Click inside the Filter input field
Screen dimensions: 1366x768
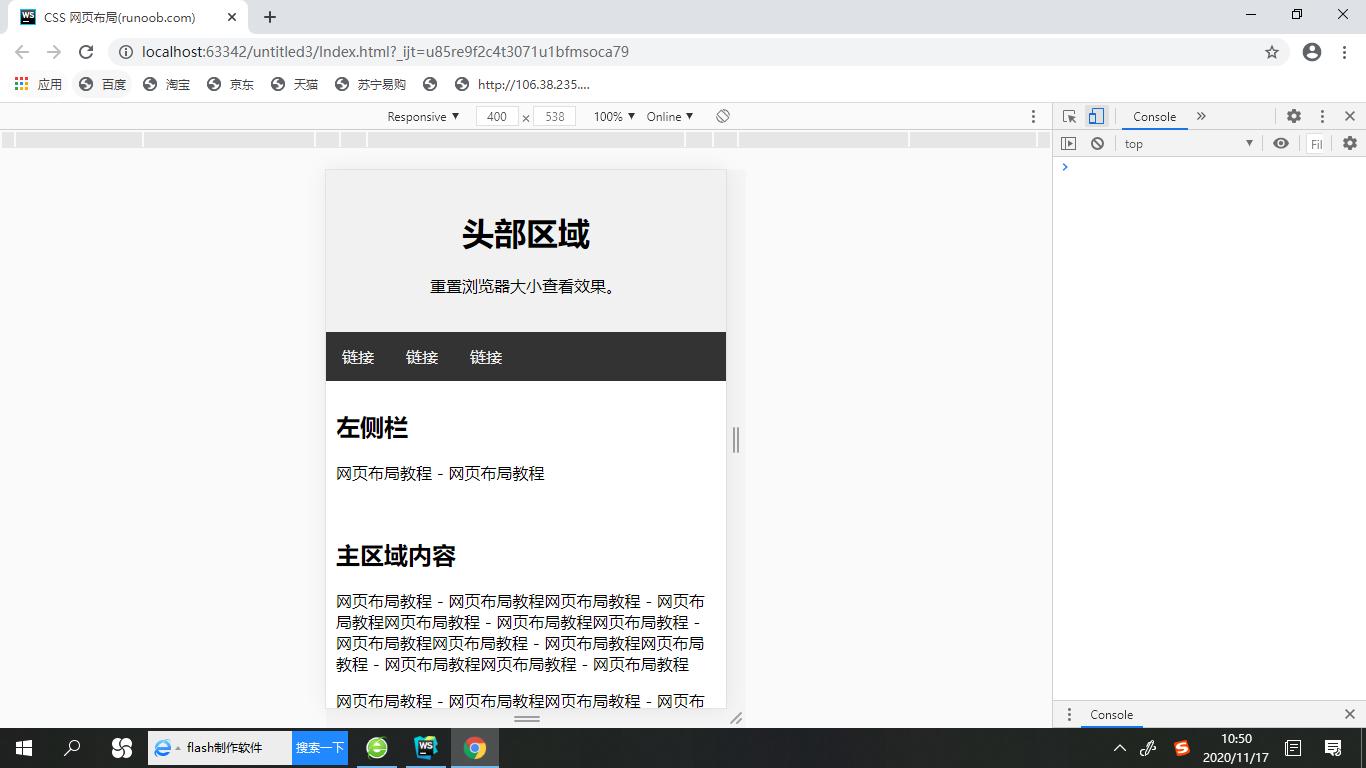point(1316,143)
